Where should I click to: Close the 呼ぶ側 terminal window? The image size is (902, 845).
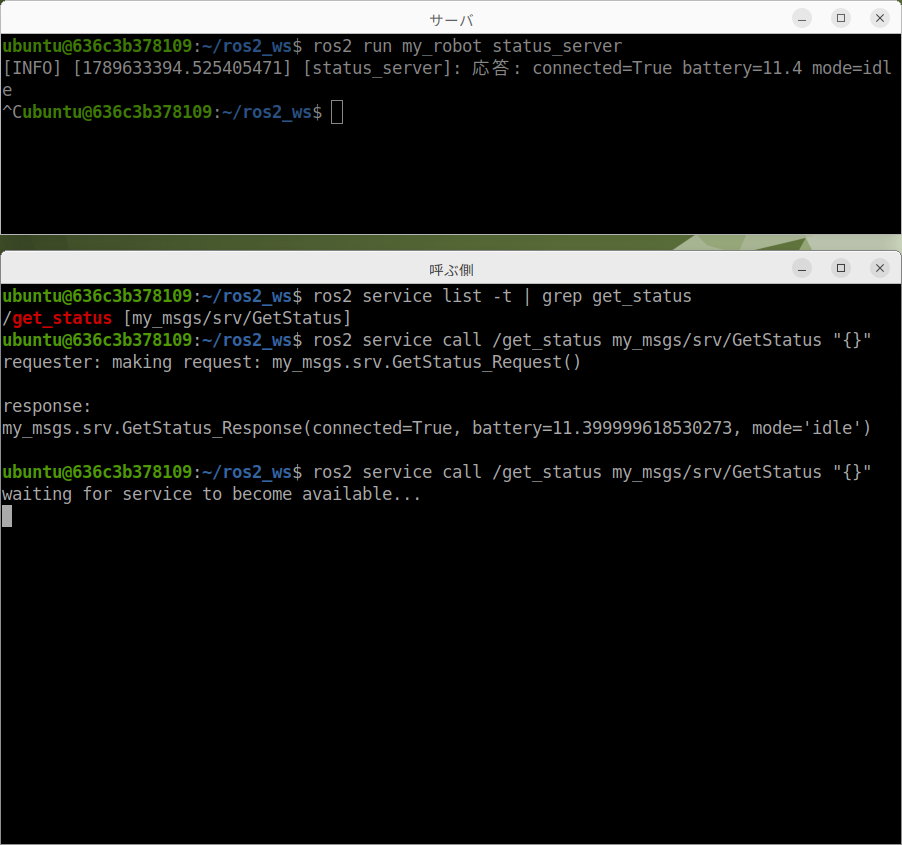point(880,268)
